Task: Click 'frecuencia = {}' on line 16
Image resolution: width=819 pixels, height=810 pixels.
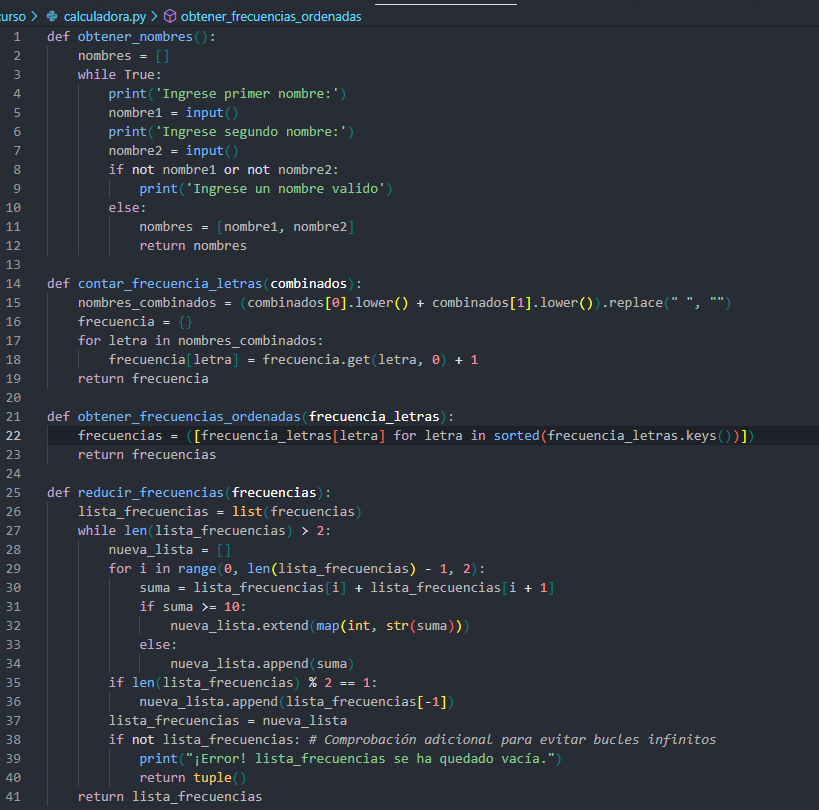Action: (135, 322)
